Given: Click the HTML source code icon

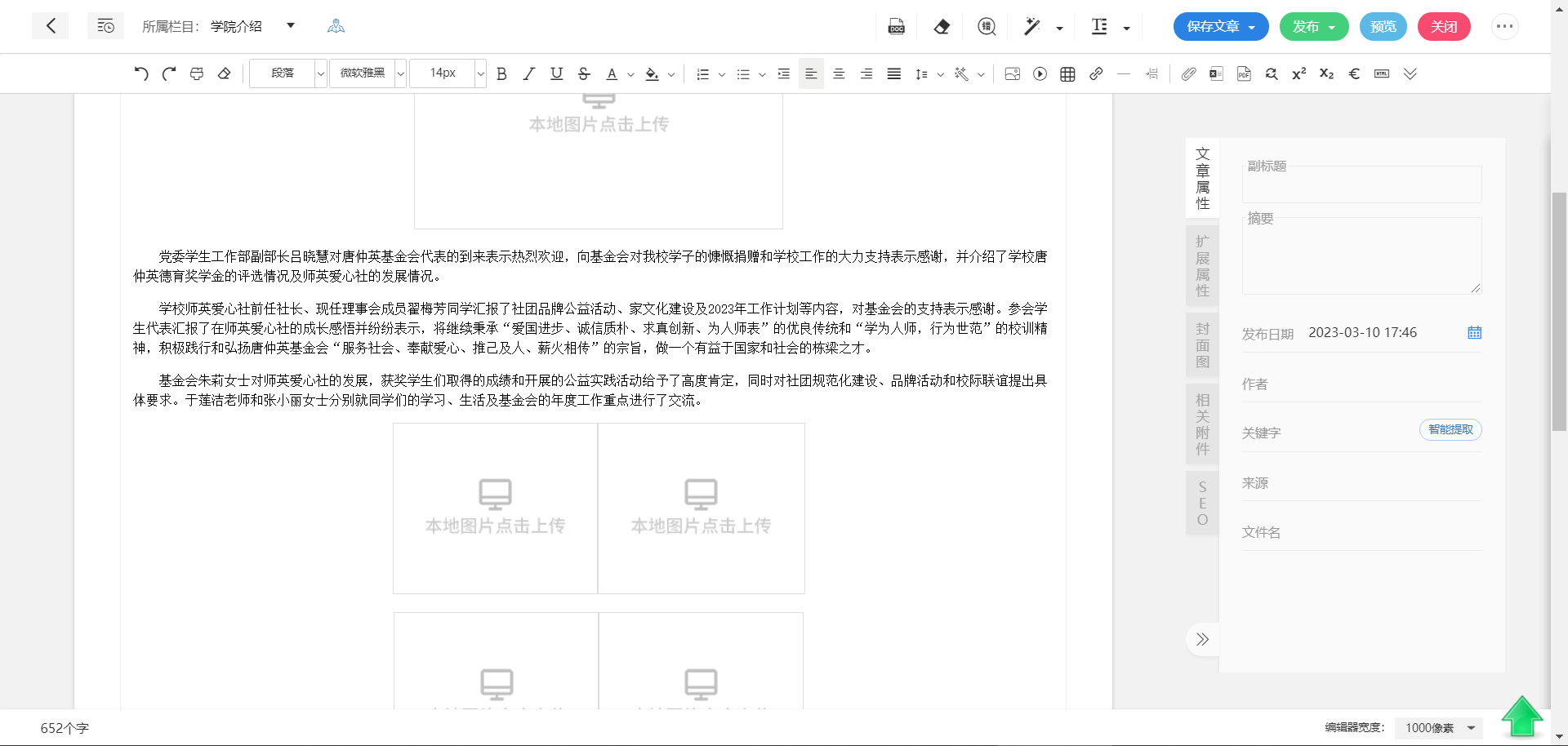Looking at the screenshot, I should [1382, 74].
